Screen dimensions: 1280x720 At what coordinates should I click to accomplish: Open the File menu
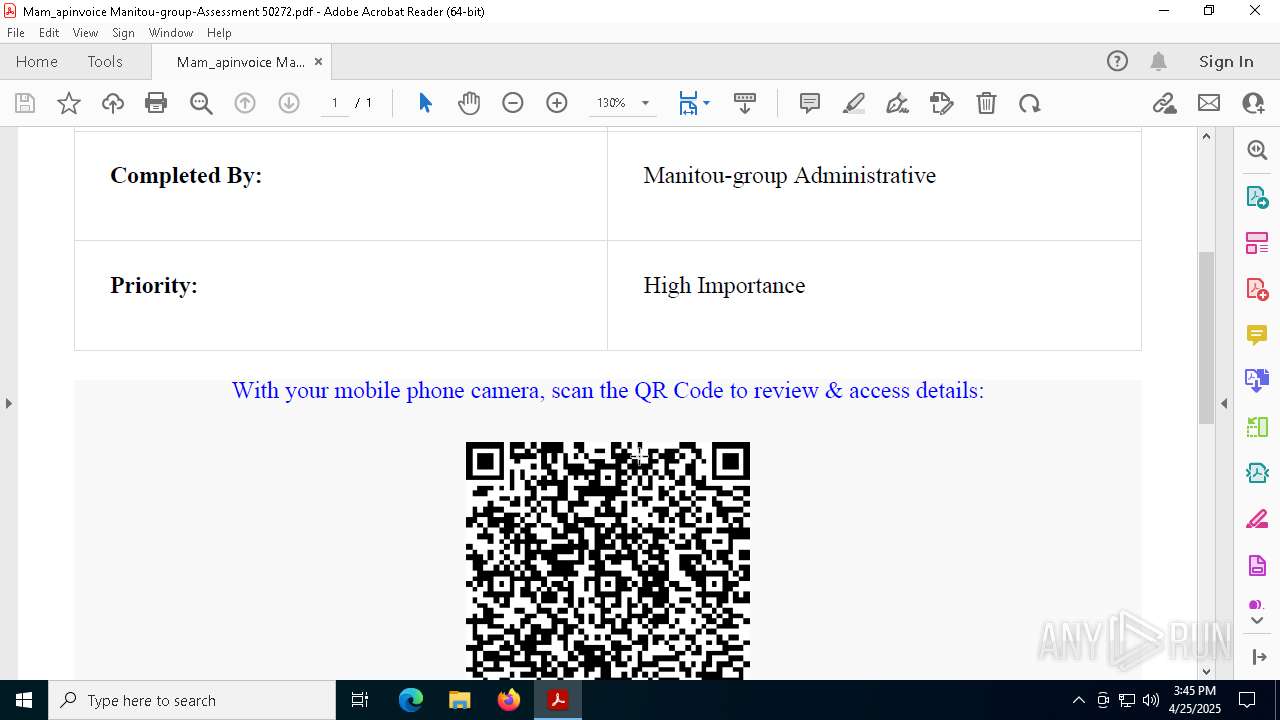pyautogui.click(x=16, y=33)
